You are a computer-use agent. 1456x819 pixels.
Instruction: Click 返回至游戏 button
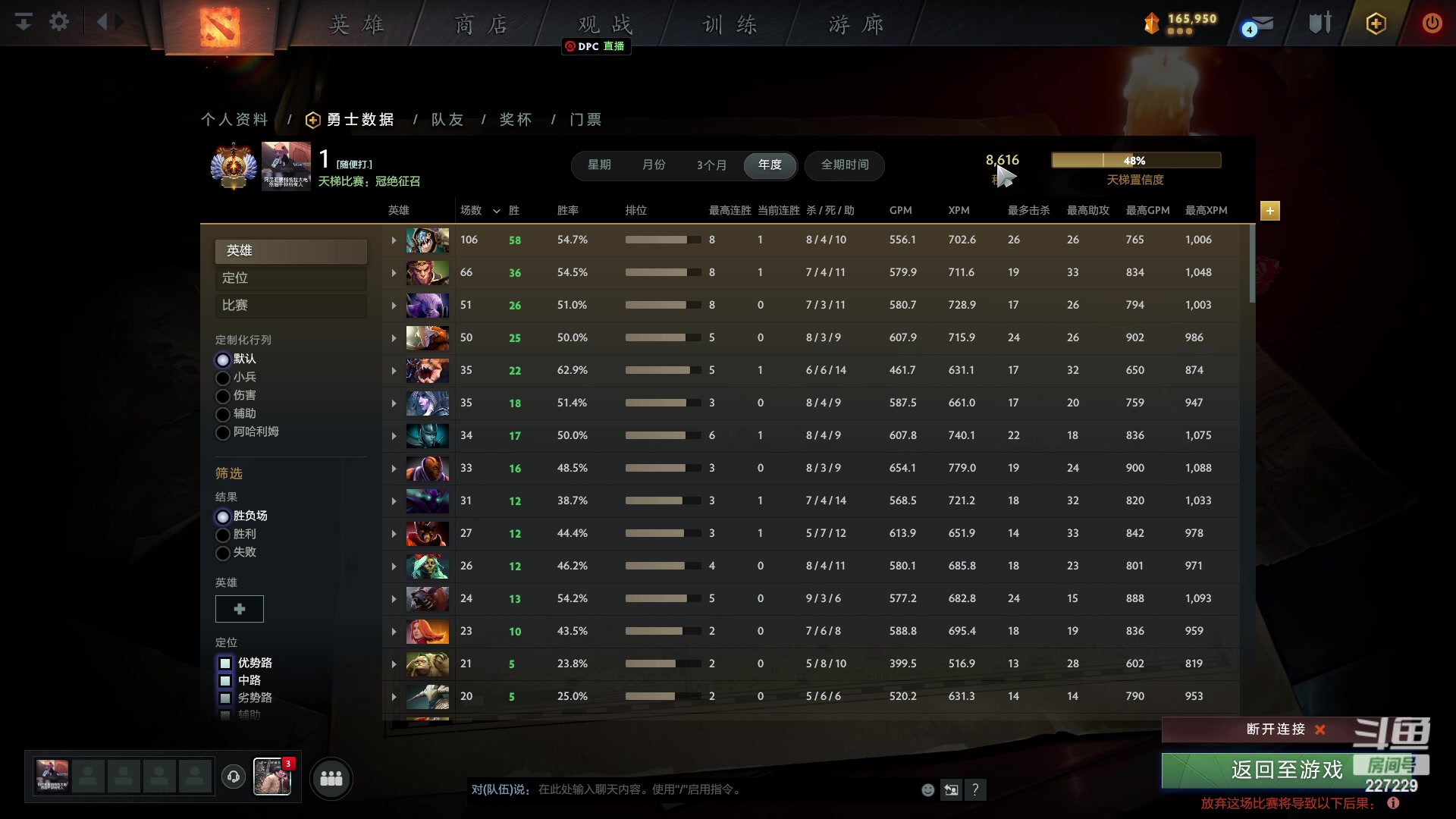click(x=1287, y=770)
